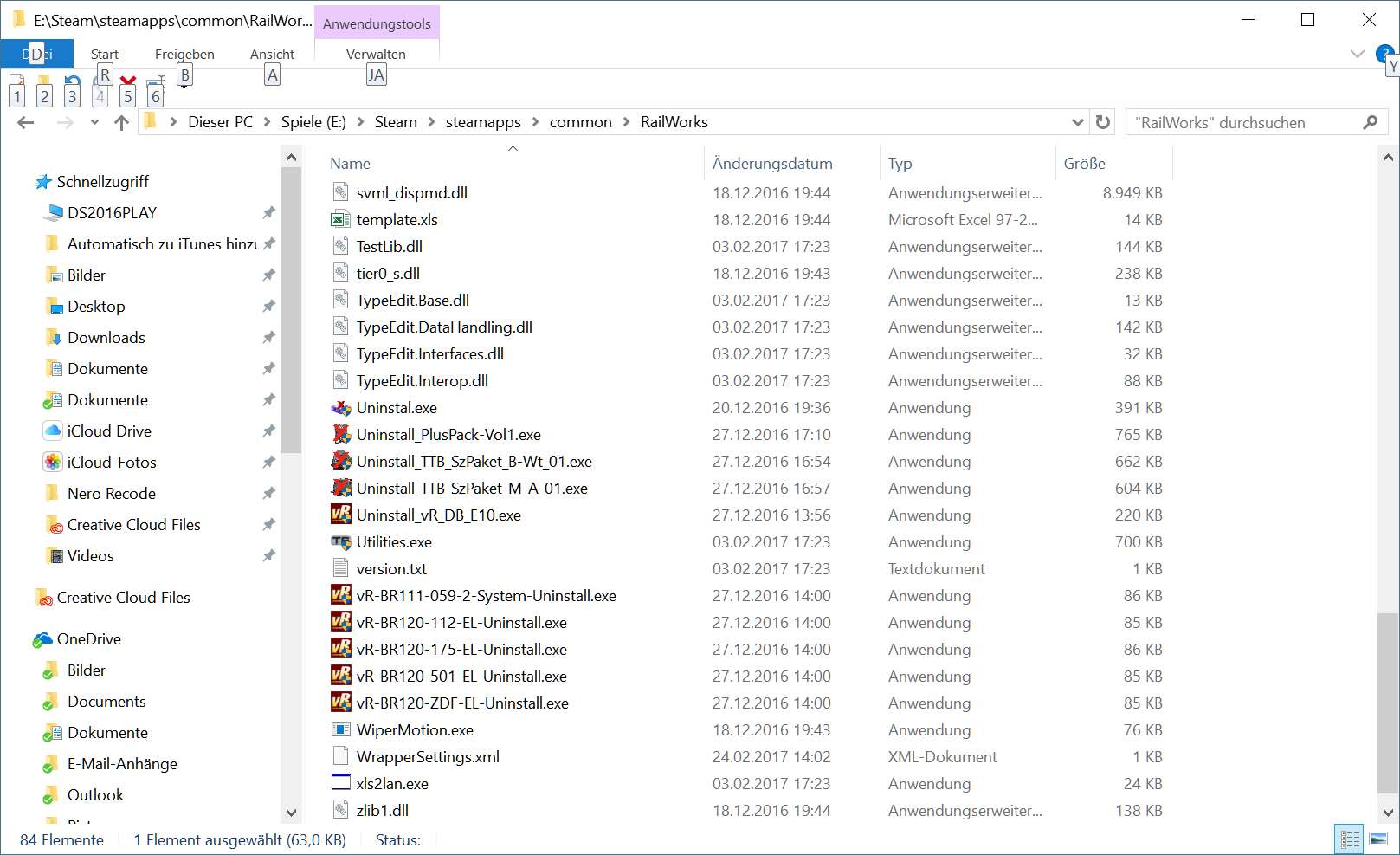Click the zlib1.dll file icon
Viewport: 1400px width, 855px height.
(341, 810)
